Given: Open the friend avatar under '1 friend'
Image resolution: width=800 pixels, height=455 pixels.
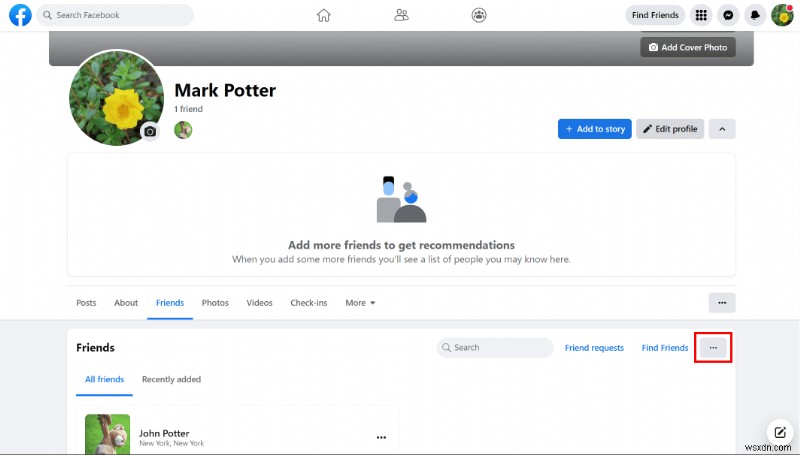Looking at the screenshot, I should tap(183, 130).
